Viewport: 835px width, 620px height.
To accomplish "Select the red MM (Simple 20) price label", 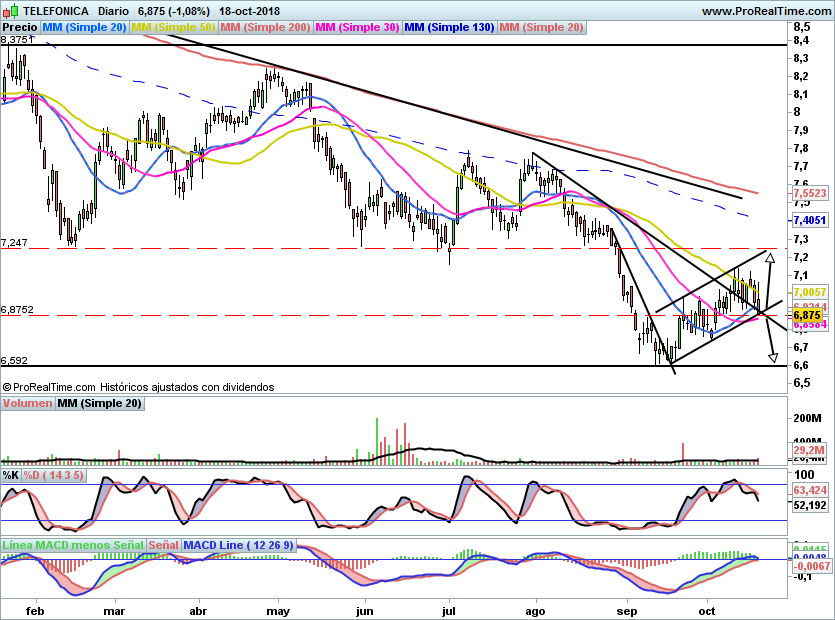I will 542,28.
